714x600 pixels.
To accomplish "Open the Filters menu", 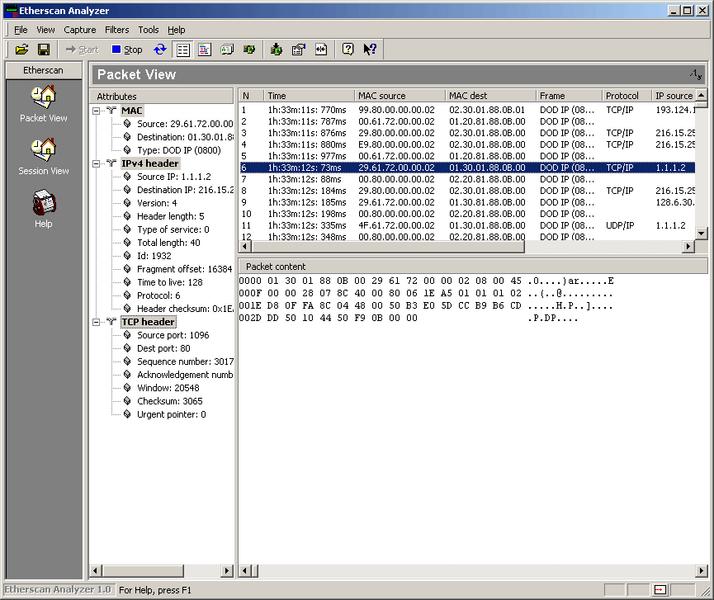I will 117,30.
